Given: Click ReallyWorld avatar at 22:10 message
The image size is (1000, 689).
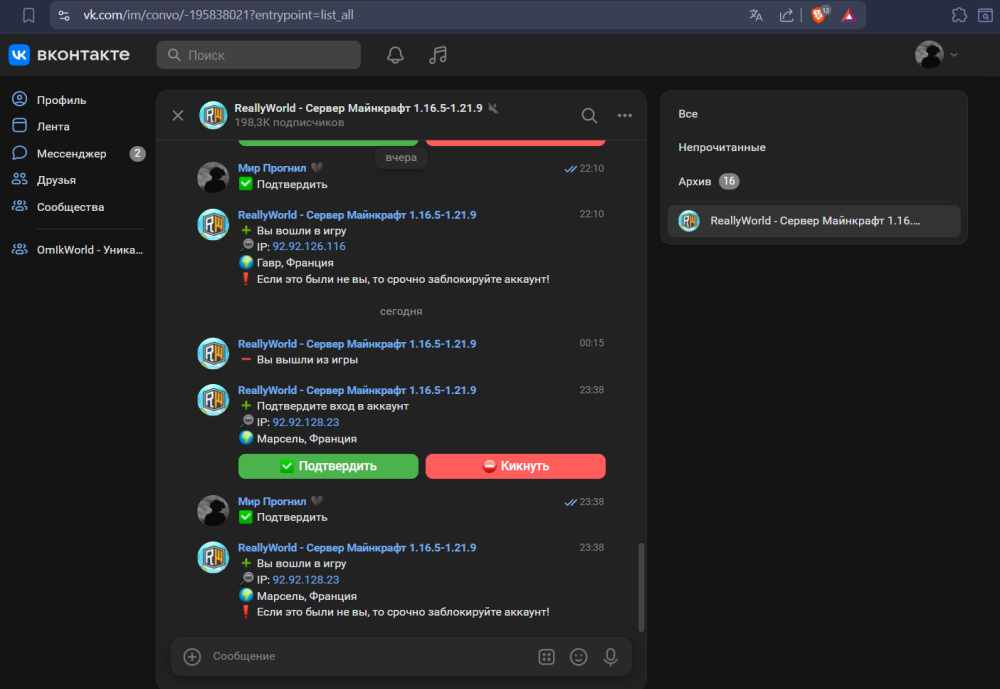Looking at the screenshot, I should 213,224.
